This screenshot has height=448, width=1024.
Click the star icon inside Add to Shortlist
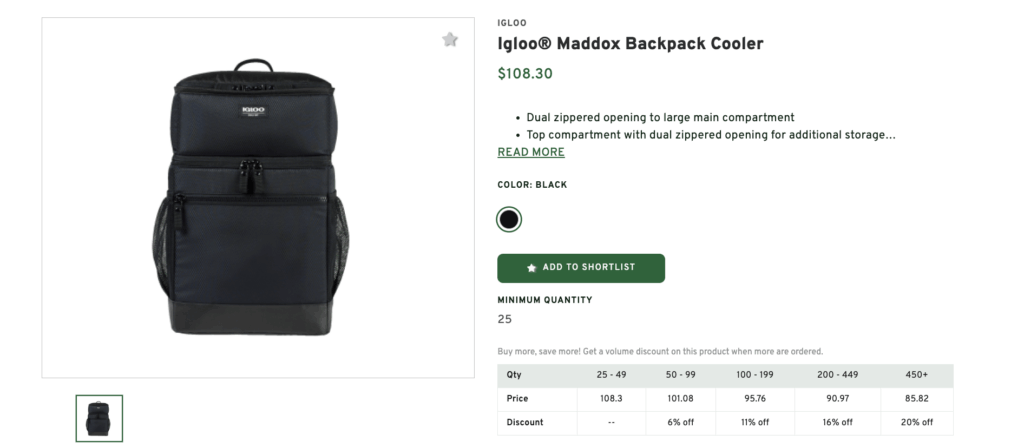click(x=532, y=268)
